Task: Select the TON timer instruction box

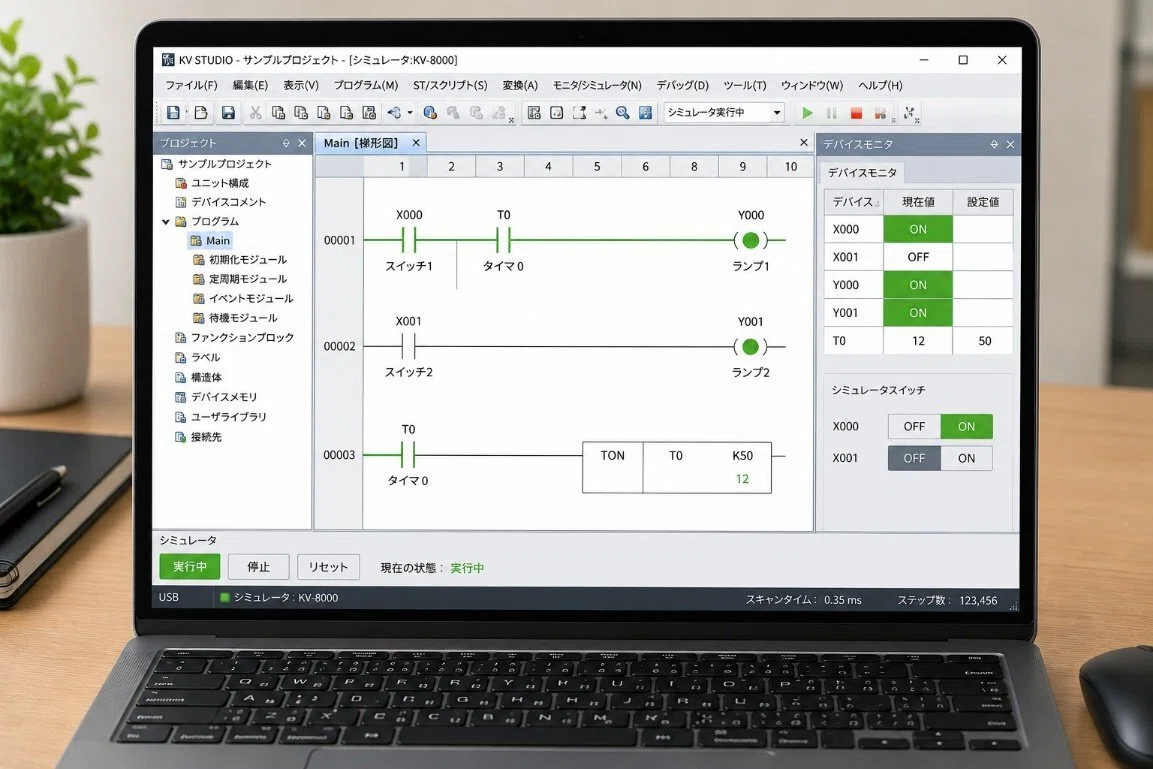Action: 677,468
